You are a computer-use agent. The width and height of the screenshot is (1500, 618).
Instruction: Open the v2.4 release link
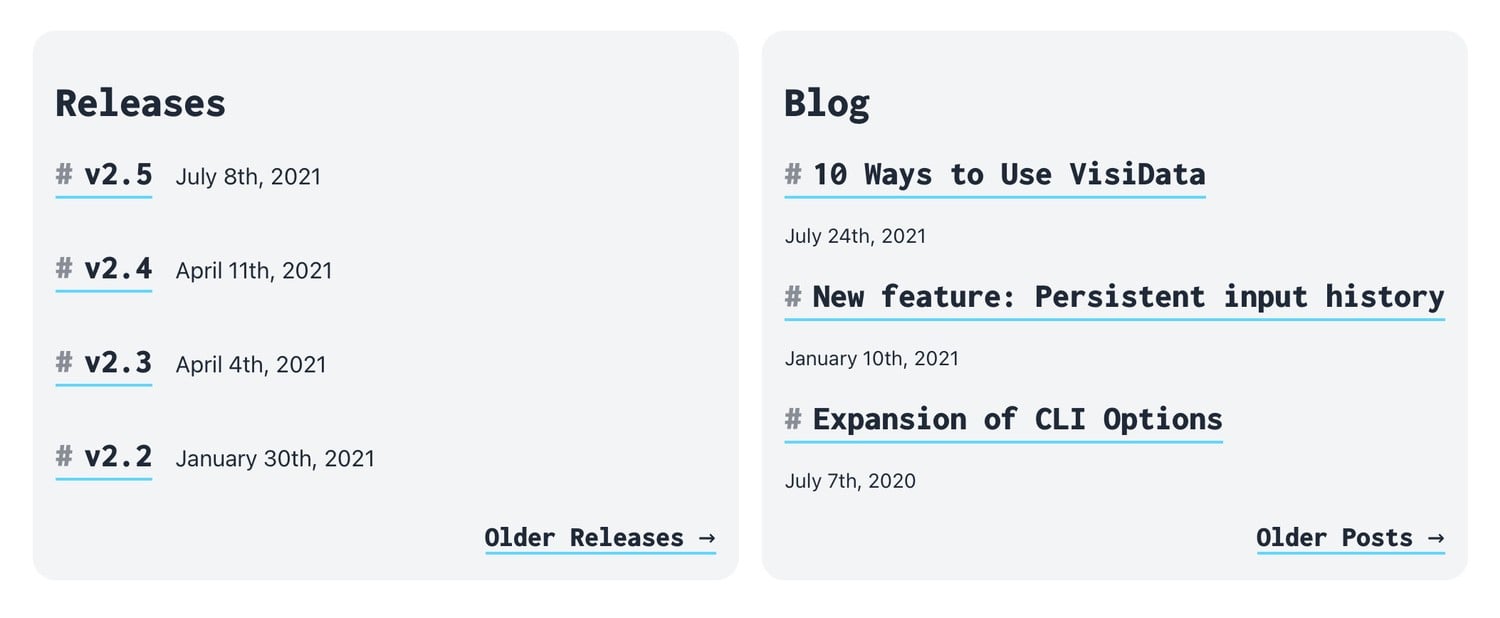[x=118, y=269]
